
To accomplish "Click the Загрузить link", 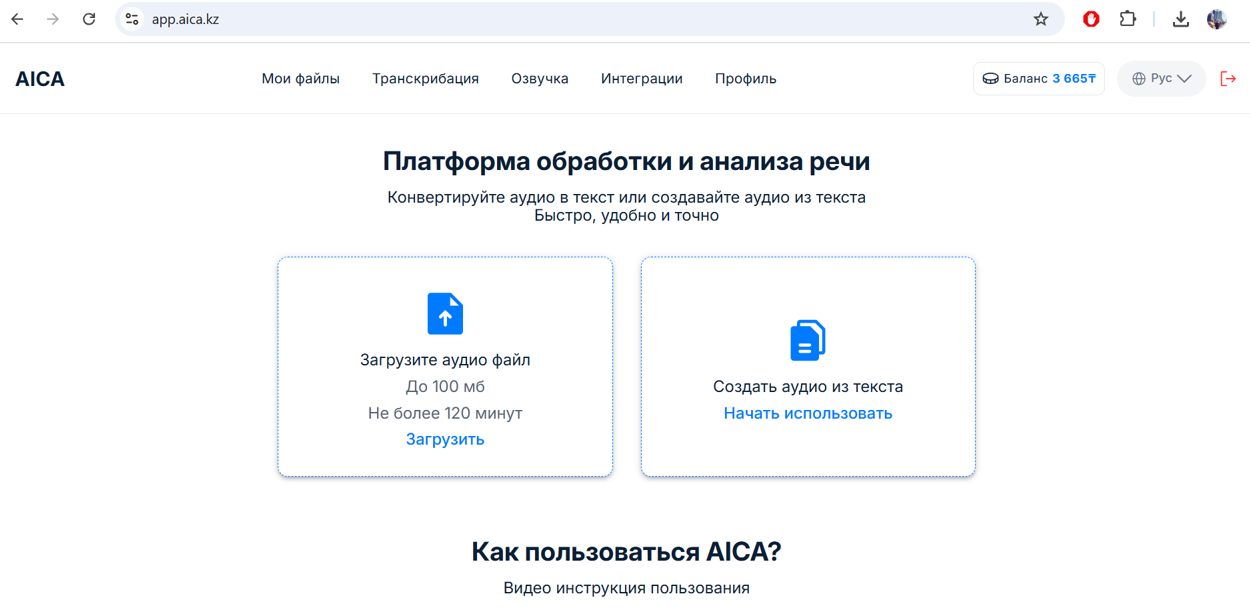I will coord(445,439).
